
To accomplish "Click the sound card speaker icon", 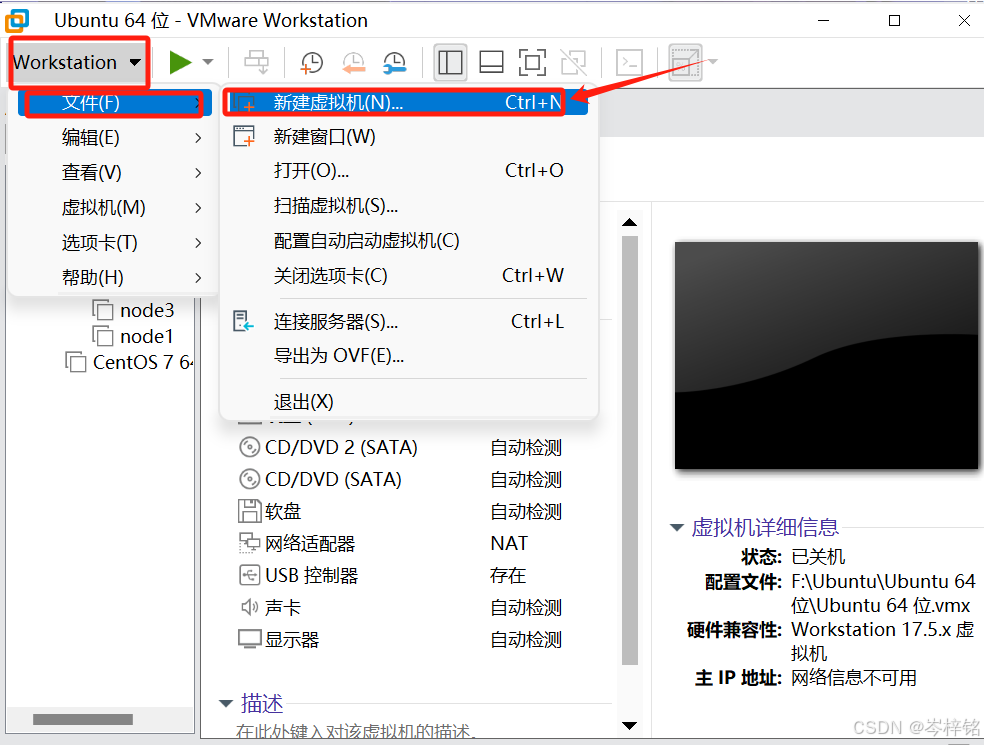I will point(250,607).
